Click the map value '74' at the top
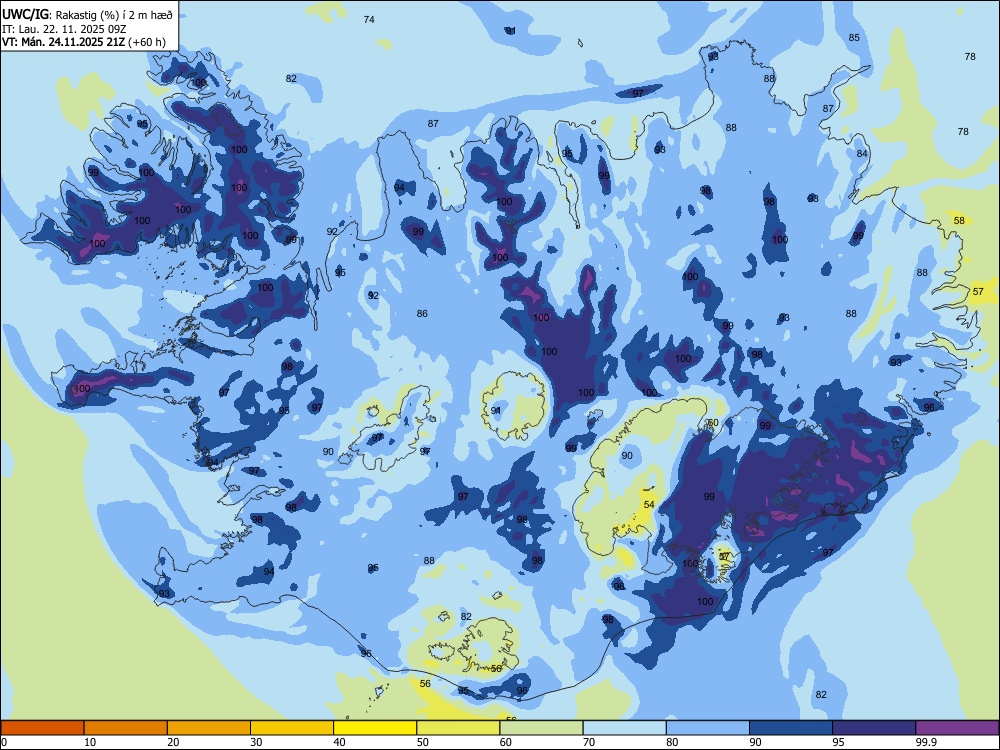The width and height of the screenshot is (1000, 750). (x=369, y=19)
